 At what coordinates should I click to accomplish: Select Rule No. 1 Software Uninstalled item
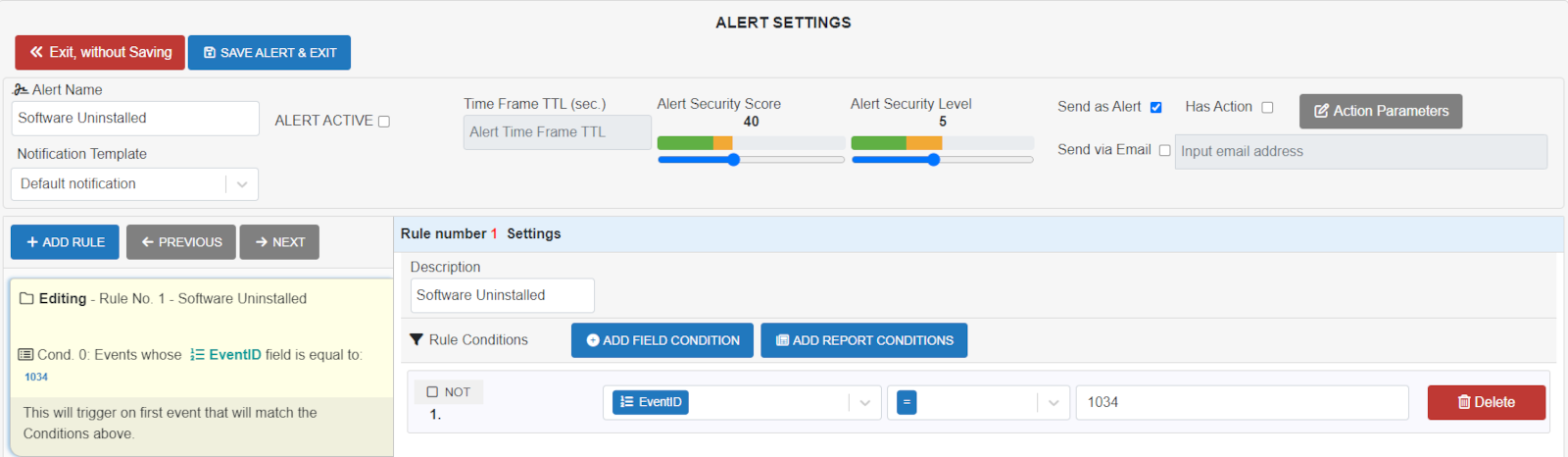click(202, 299)
